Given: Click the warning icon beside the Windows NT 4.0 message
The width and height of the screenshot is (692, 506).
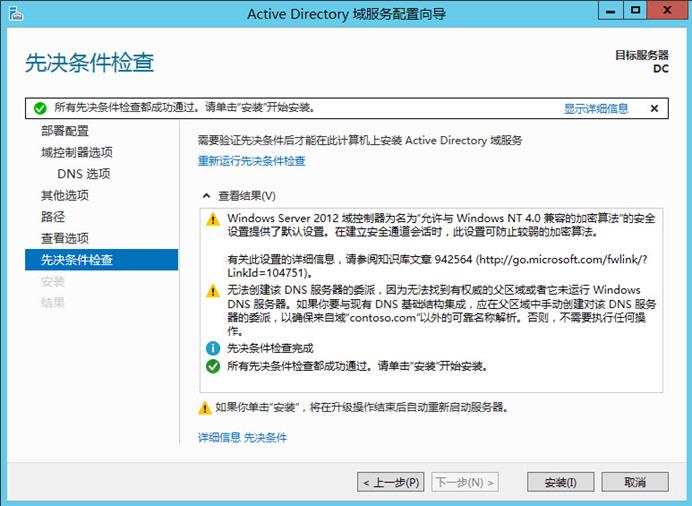Looking at the screenshot, I should click(x=213, y=219).
